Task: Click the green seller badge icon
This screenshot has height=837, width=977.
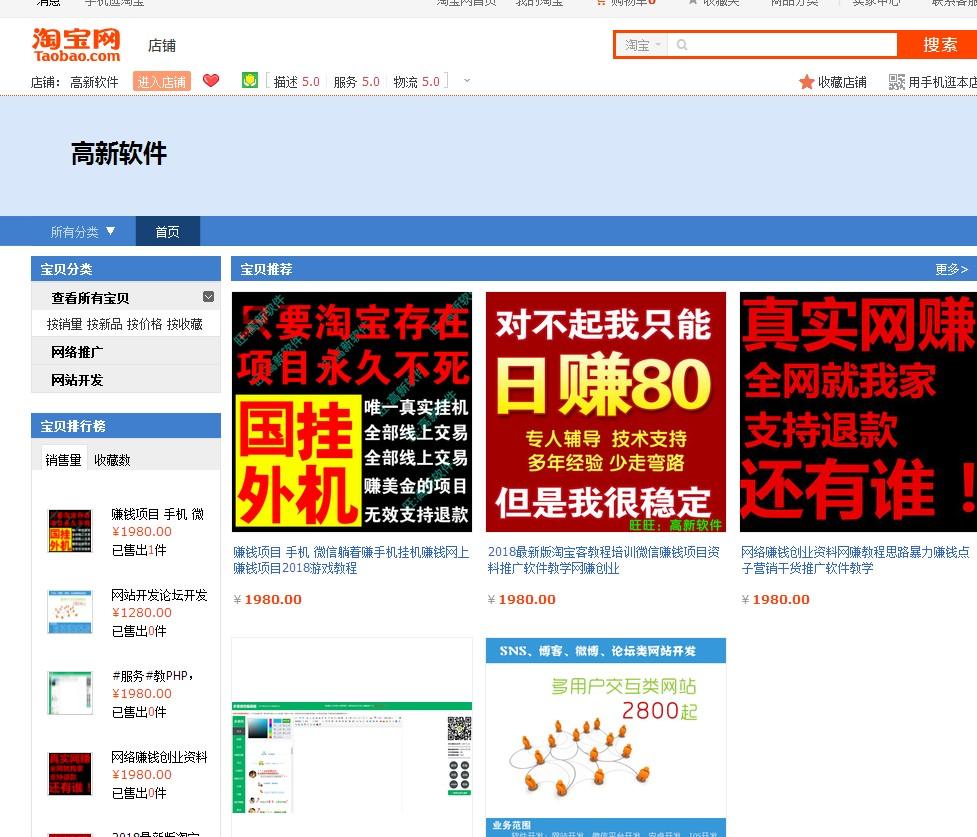Action: tap(250, 81)
